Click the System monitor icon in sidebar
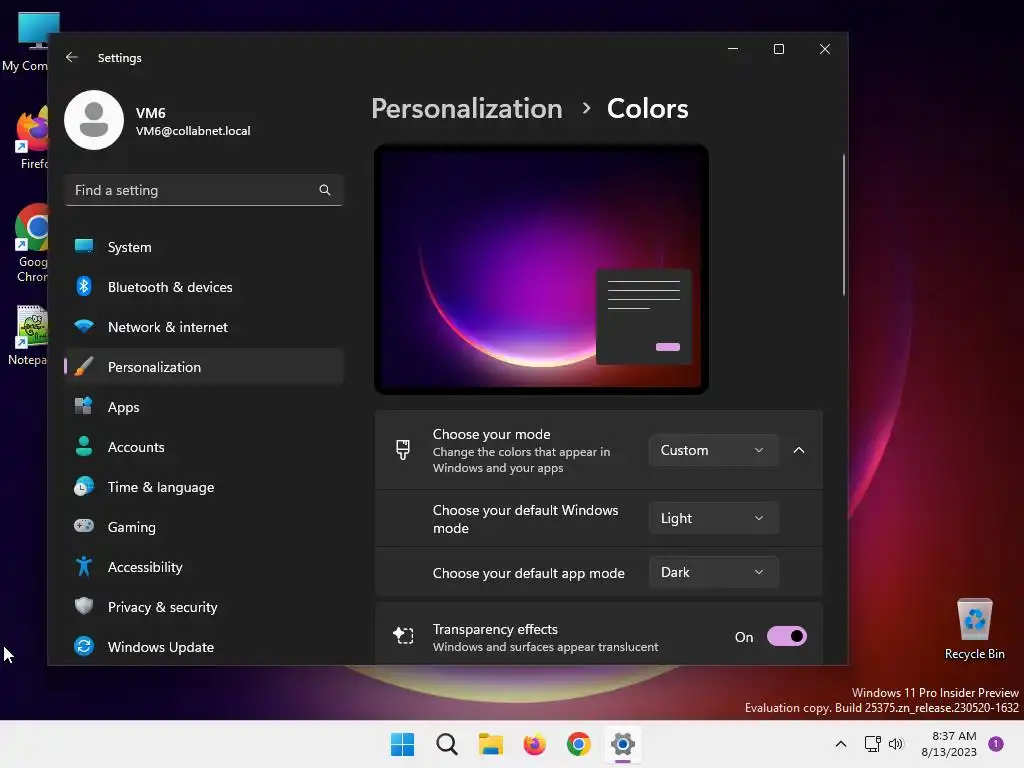The width and height of the screenshot is (1024, 768). point(84,246)
